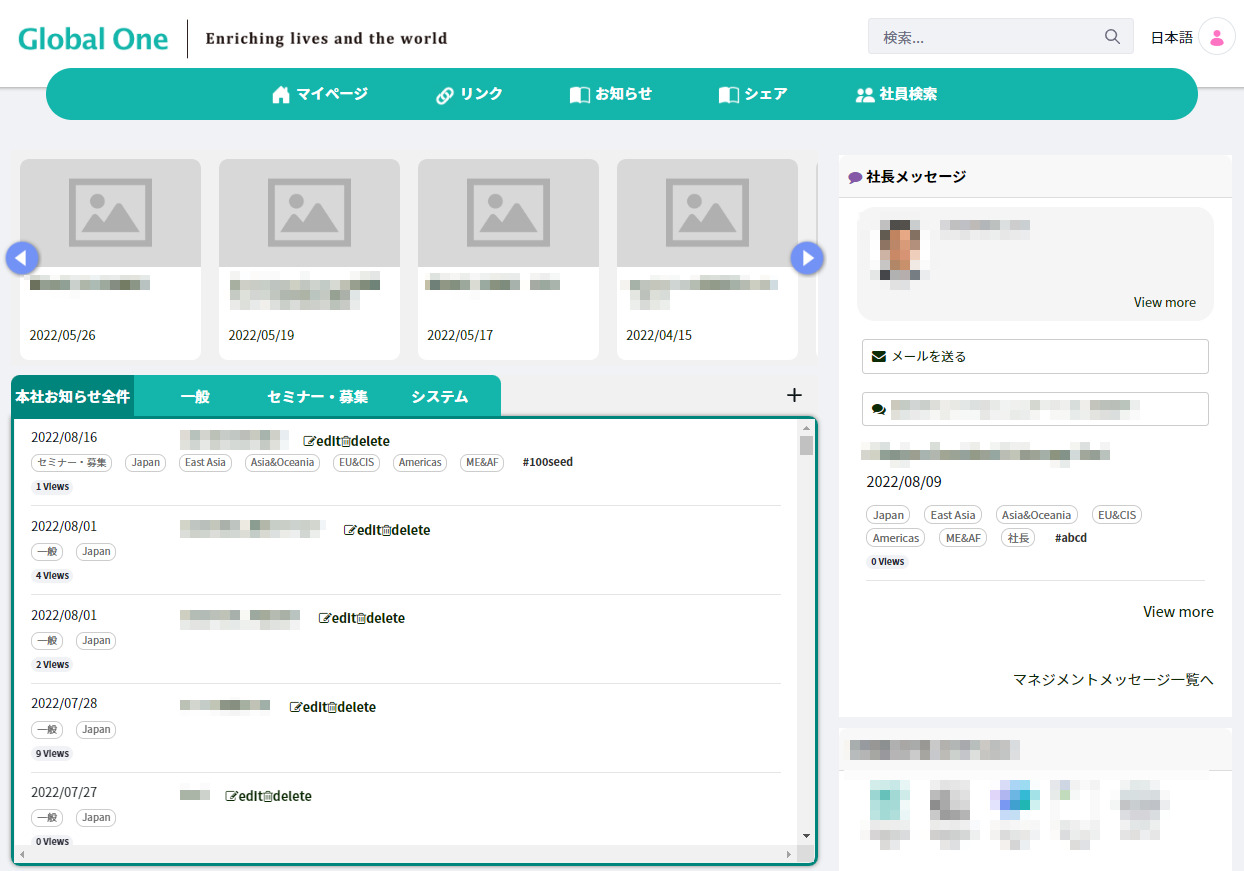Click the scroll-down arrow of announcements list
Screen dimensions: 1244x871
[806, 836]
